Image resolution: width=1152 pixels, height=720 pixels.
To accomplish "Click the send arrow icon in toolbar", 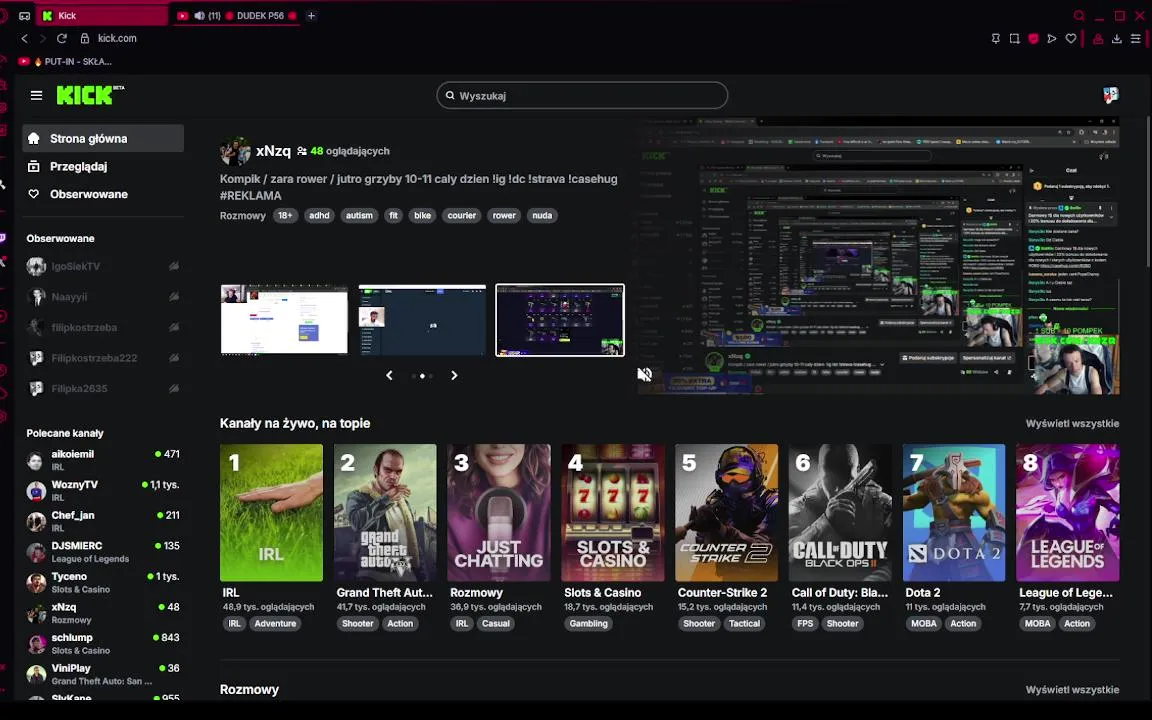I will tap(1052, 38).
